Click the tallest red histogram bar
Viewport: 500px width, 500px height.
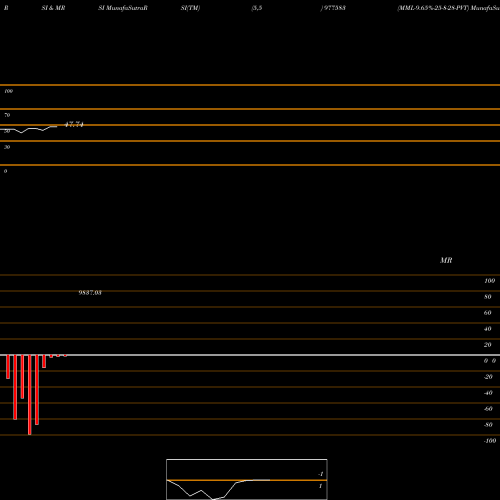tap(30, 395)
